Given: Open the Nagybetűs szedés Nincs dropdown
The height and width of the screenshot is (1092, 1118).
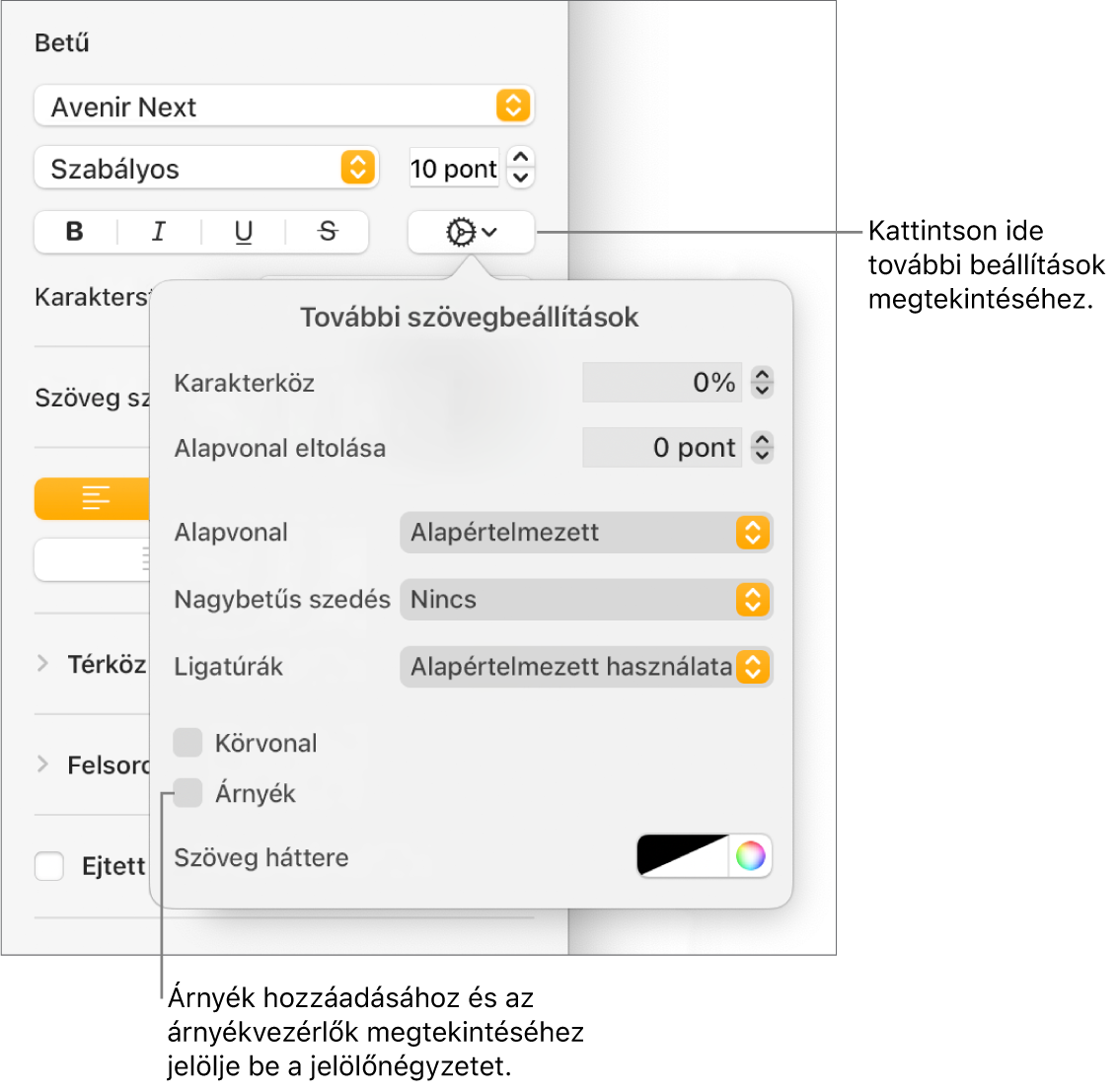Looking at the screenshot, I should (586, 600).
